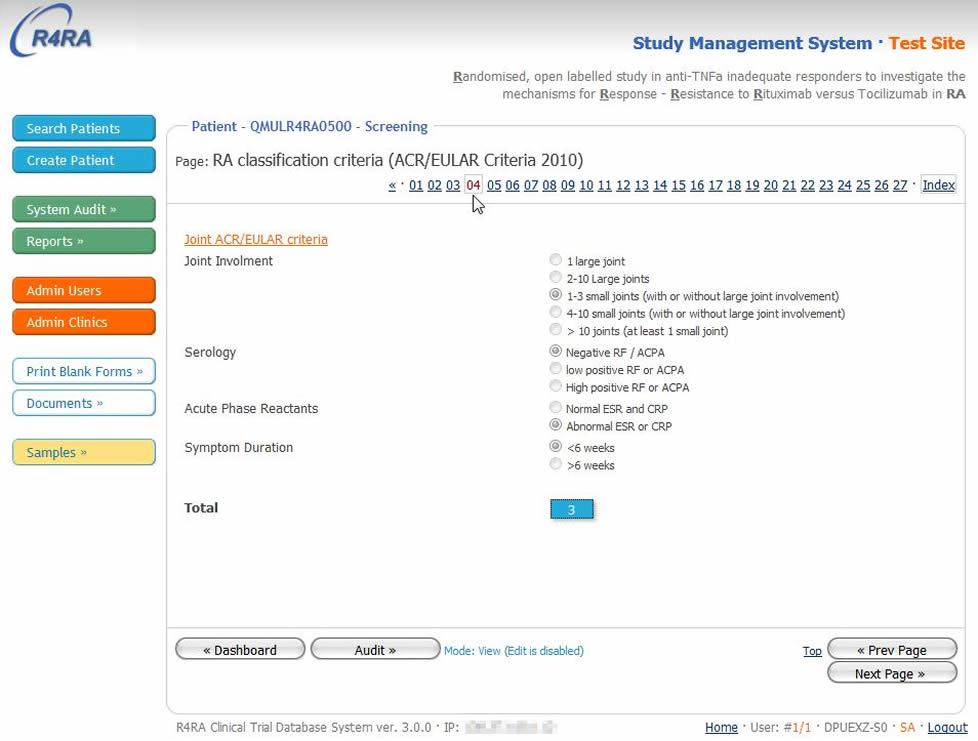Screen dimensions: 978x741
Task: Click the Search Patients button
Action: (x=84, y=128)
